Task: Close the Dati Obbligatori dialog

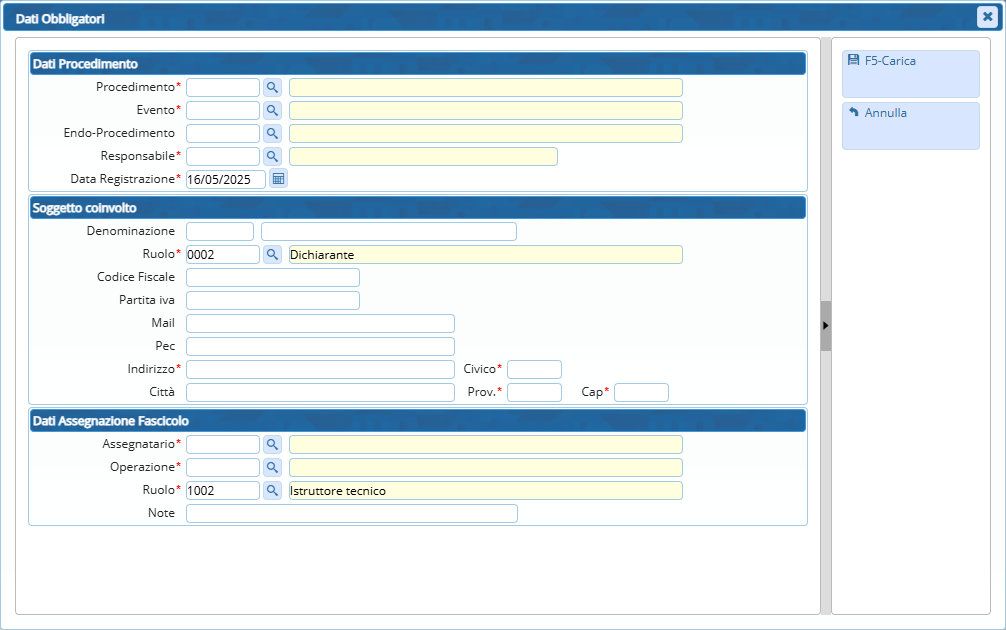Action: click(985, 16)
